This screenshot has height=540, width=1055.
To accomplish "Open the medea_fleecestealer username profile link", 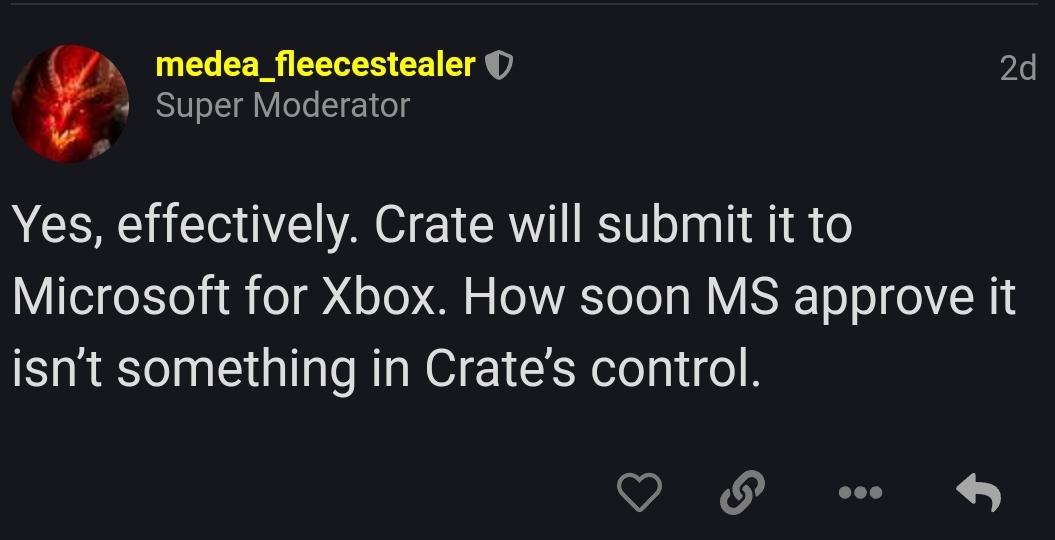I will (x=316, y=65).
